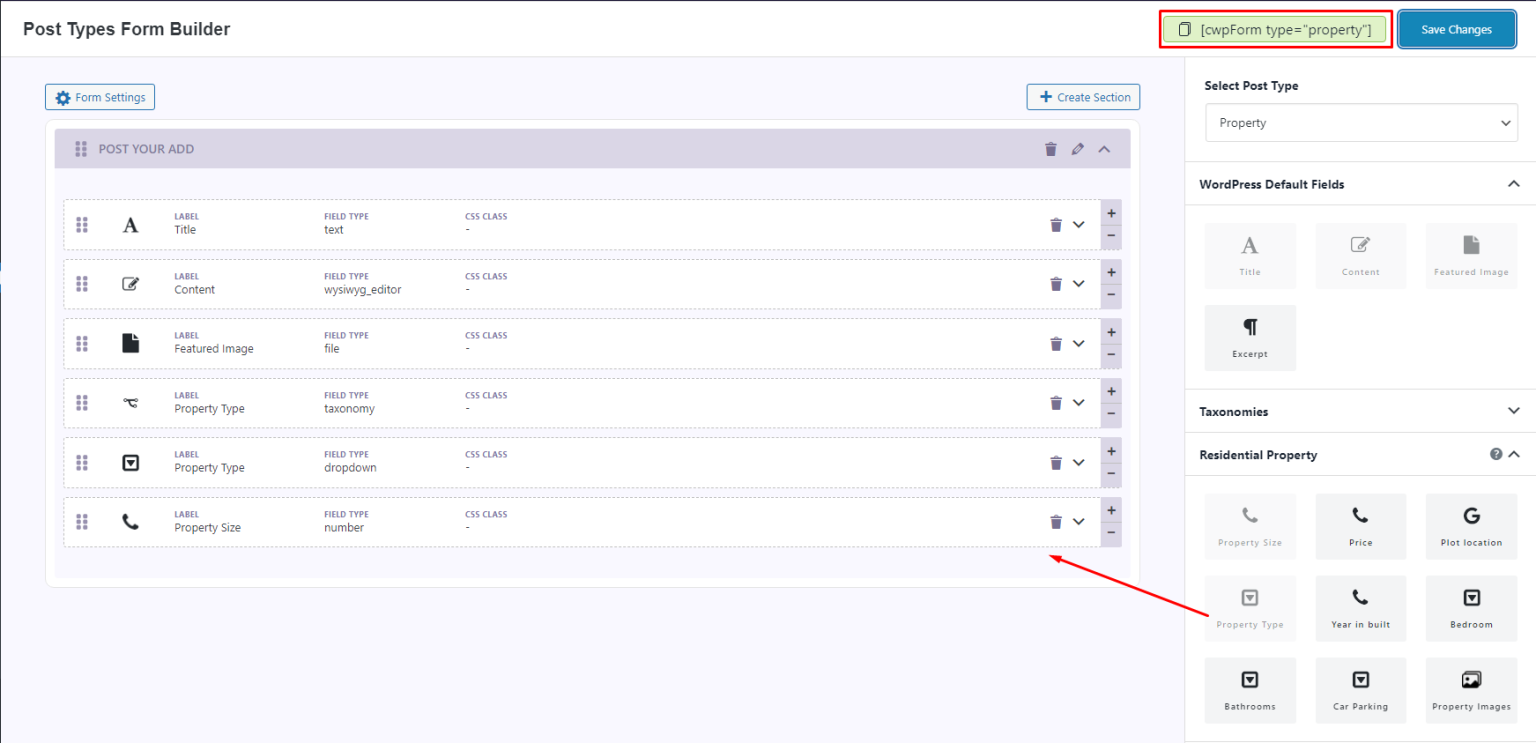Add the Price field from Residential Property
The width and height of the screenshot is (1536, 743).
(1360, 526)
